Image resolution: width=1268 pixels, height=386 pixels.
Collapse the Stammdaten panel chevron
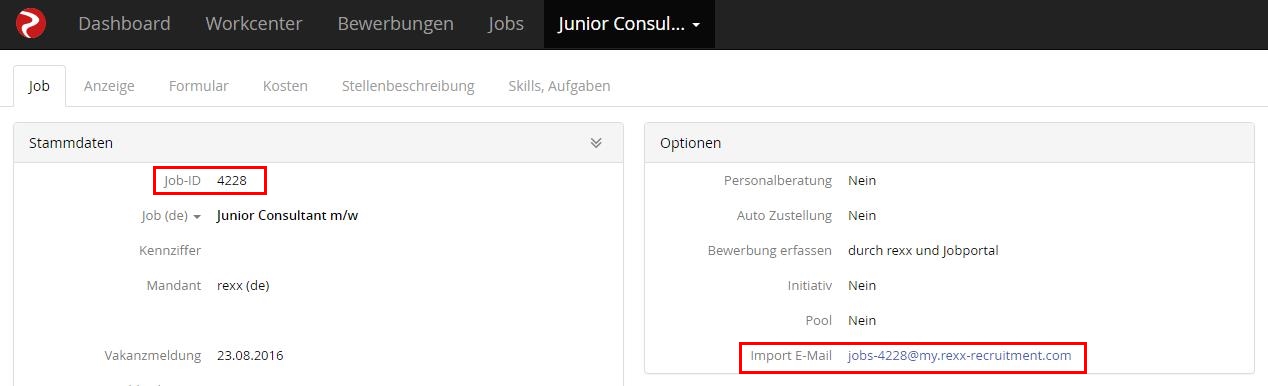point(596,143)
